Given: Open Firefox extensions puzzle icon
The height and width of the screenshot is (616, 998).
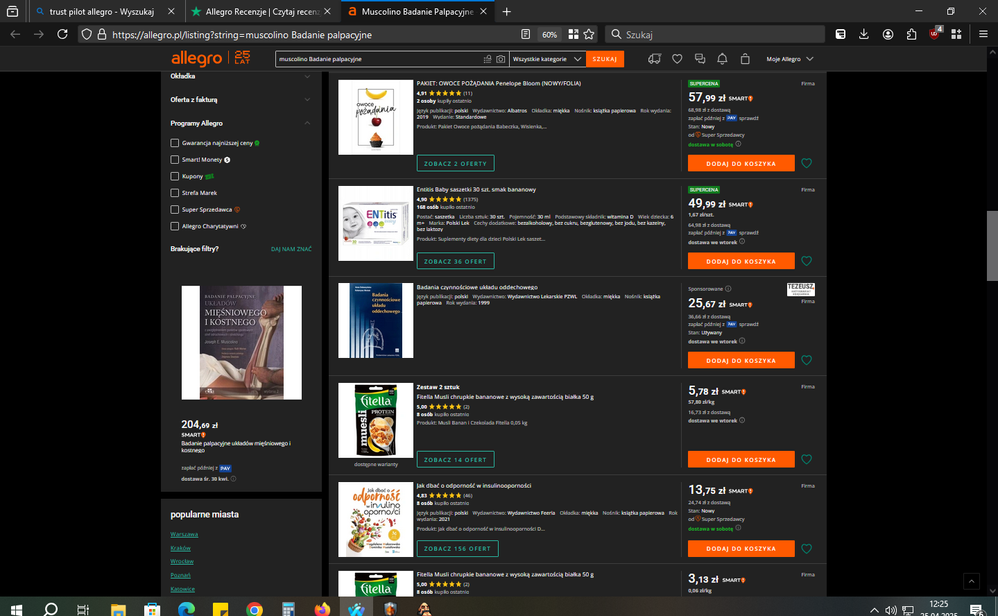Looking at the screenshot, I should pyautogui.click(x=911, y=34).
